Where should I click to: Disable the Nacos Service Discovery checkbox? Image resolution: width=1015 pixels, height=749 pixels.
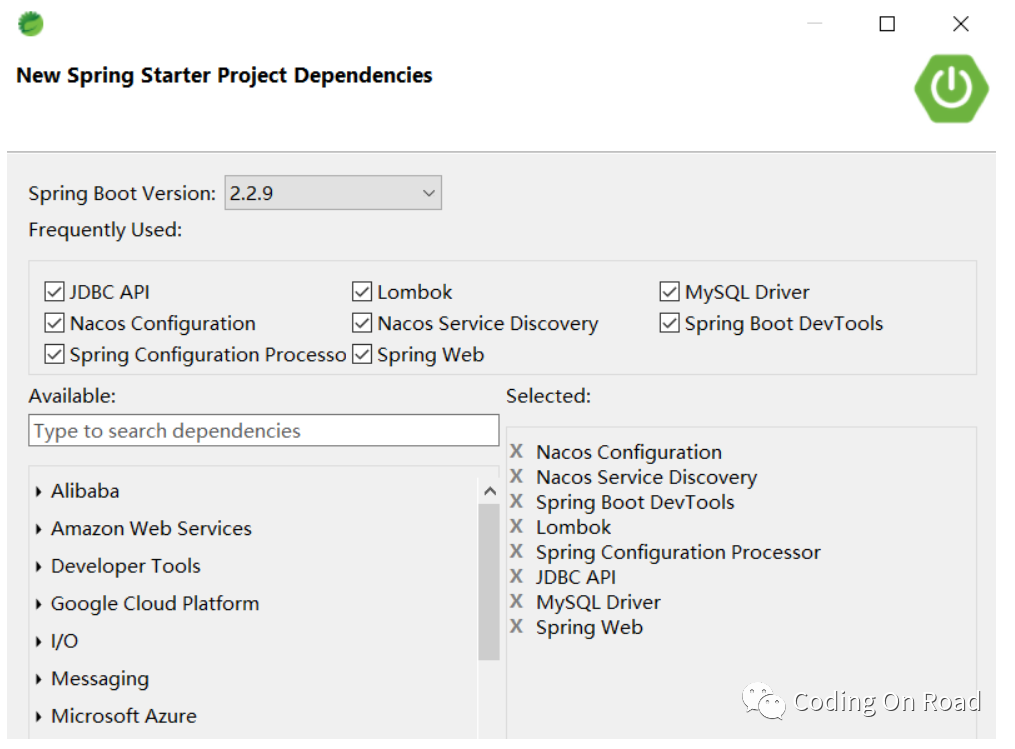362,323
